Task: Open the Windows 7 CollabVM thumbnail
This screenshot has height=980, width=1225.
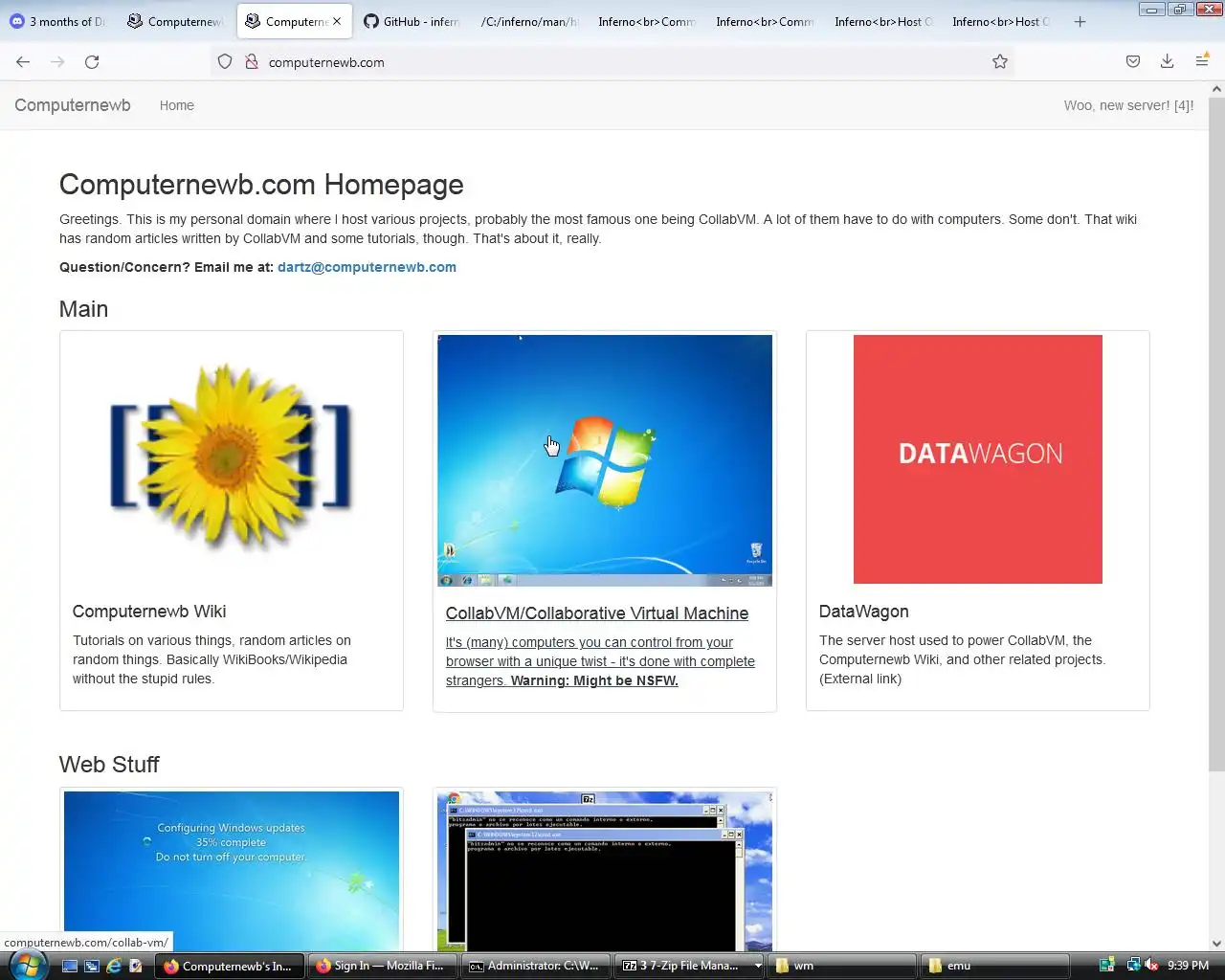Action: pos(605,460)
